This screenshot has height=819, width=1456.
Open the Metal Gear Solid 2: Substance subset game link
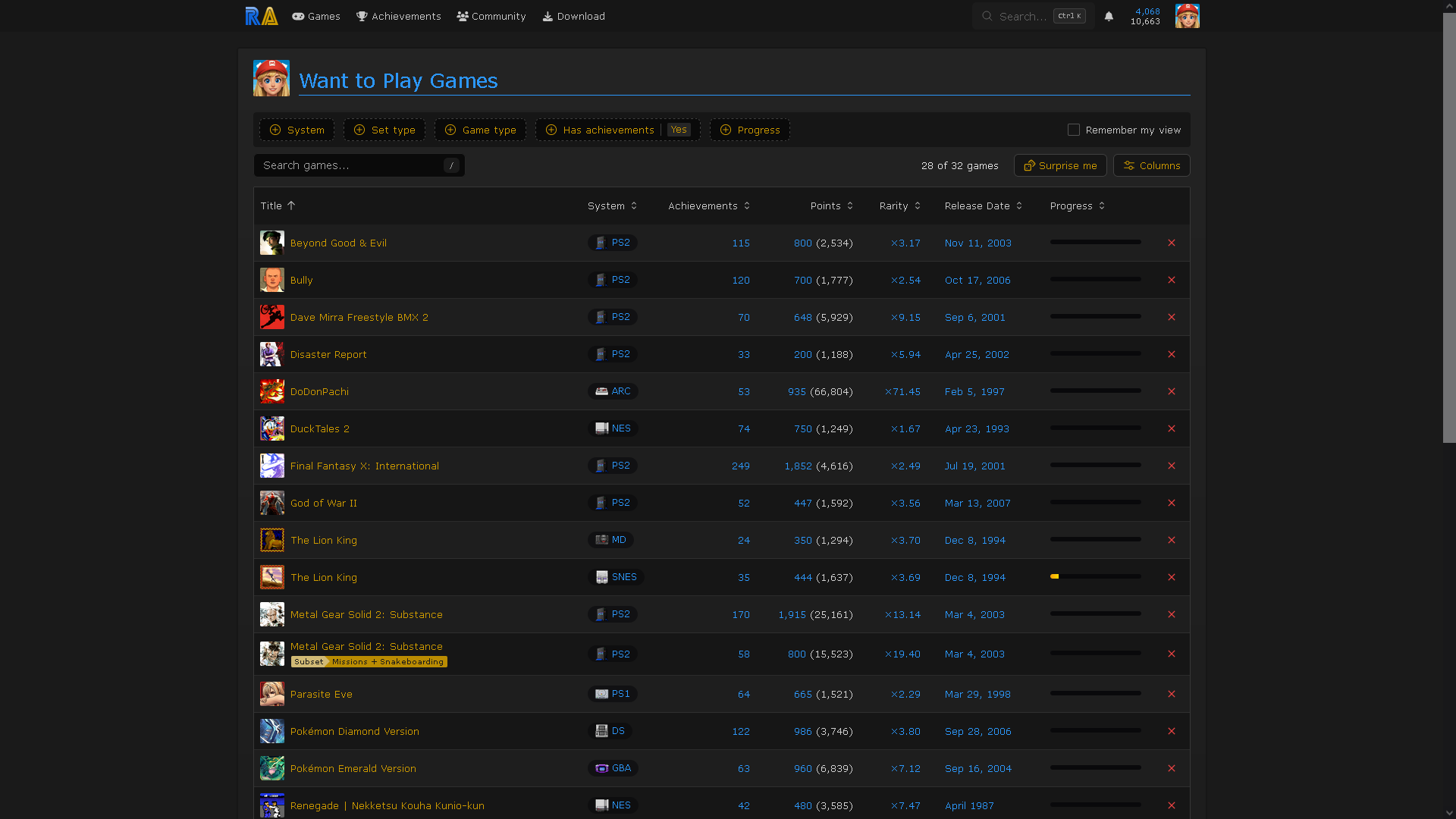click(x=366, y=646)
